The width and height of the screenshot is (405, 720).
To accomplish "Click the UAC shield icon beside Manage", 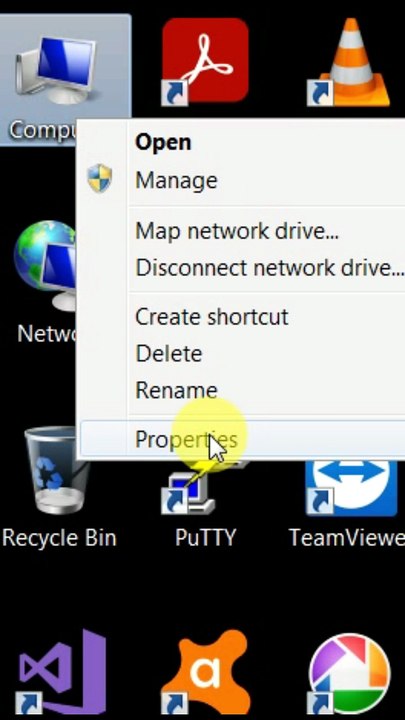I will [x=100, y=178].
